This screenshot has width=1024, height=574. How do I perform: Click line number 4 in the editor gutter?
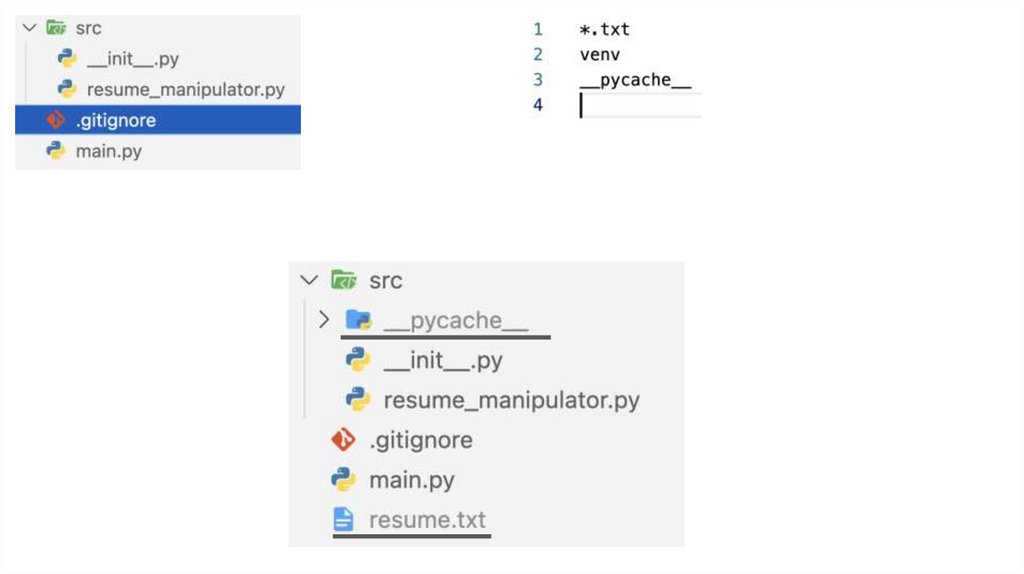(x=538, y=105)
